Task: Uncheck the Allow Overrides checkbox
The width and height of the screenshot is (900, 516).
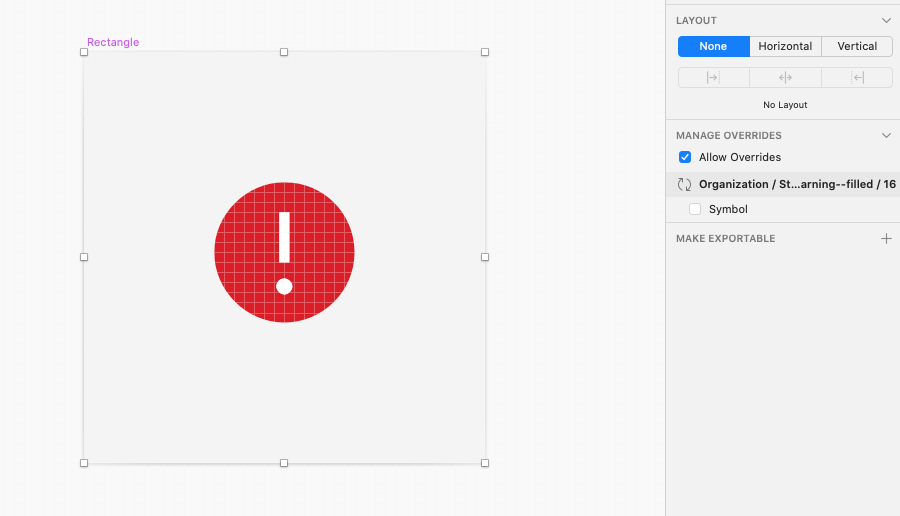Action: [685, 157]
